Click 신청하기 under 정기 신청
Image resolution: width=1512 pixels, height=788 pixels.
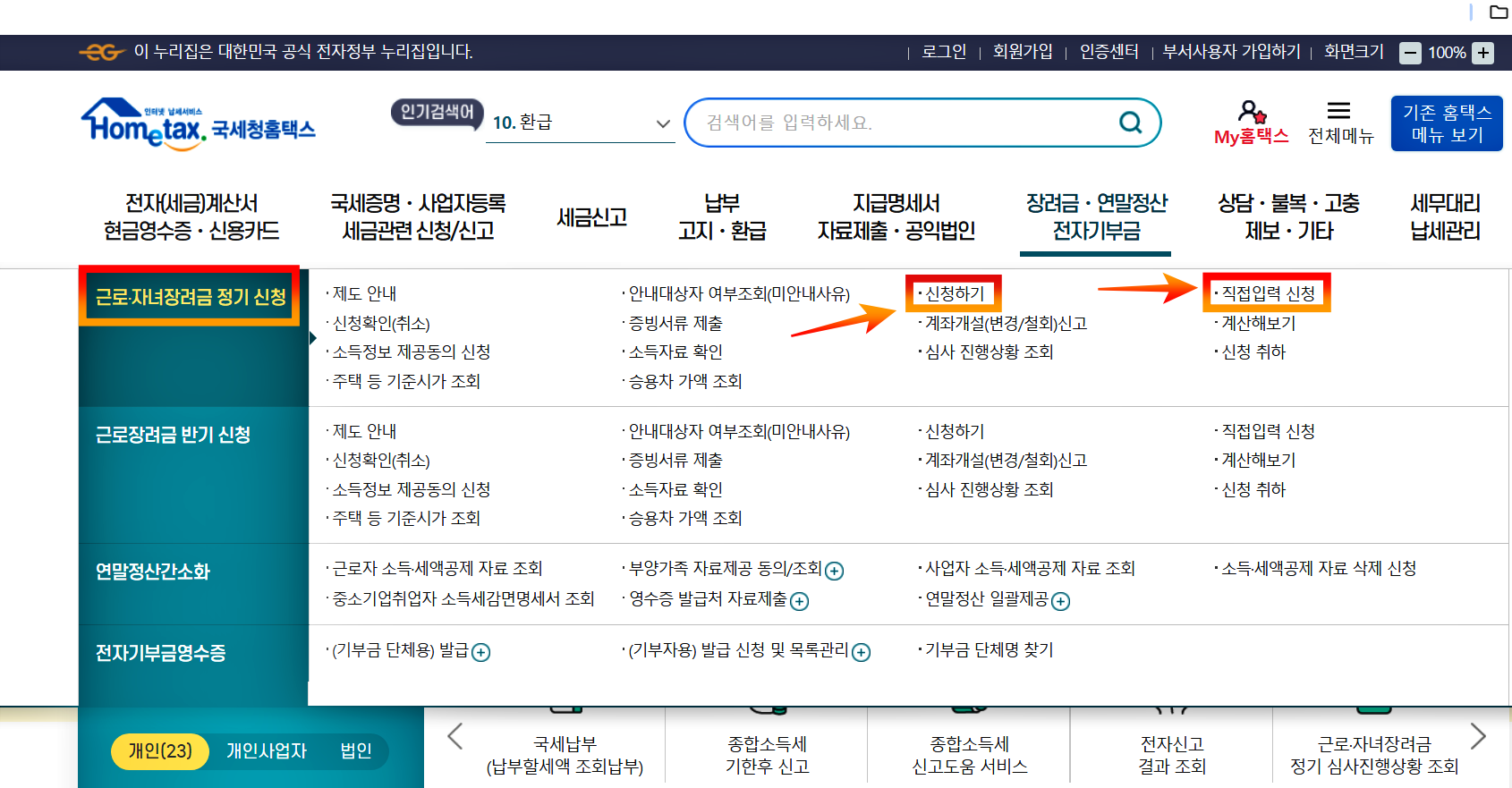point(954,293)
